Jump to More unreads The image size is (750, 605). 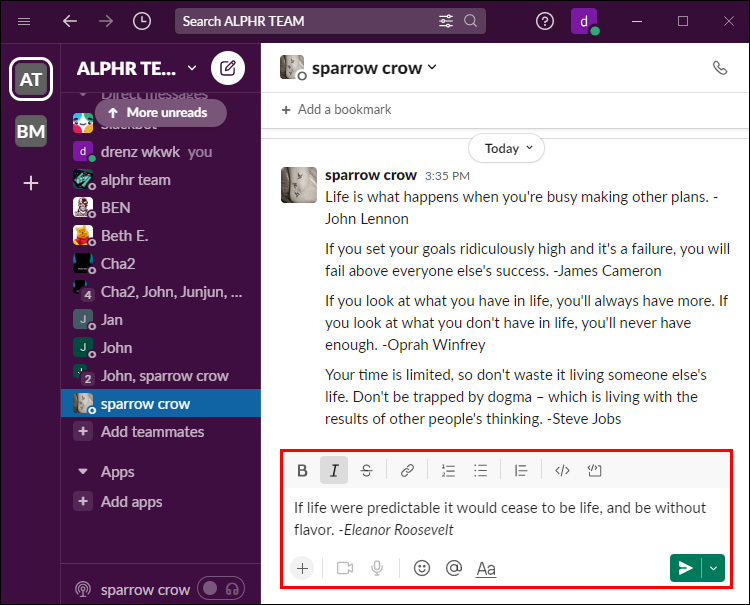161,113
